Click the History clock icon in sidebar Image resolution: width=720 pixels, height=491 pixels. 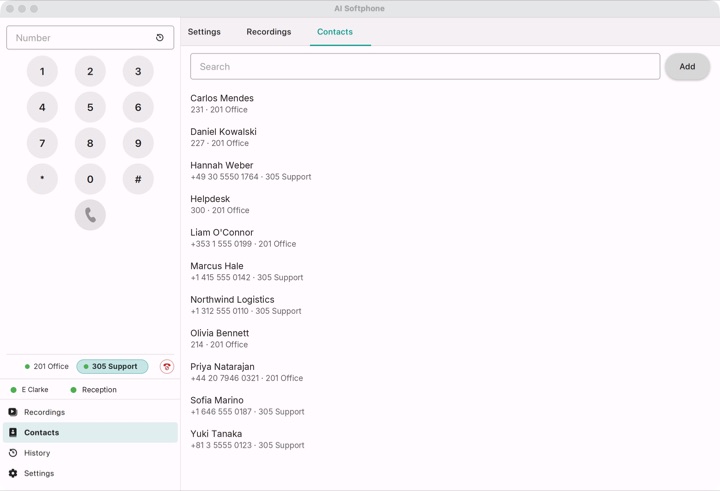point(13,453)
